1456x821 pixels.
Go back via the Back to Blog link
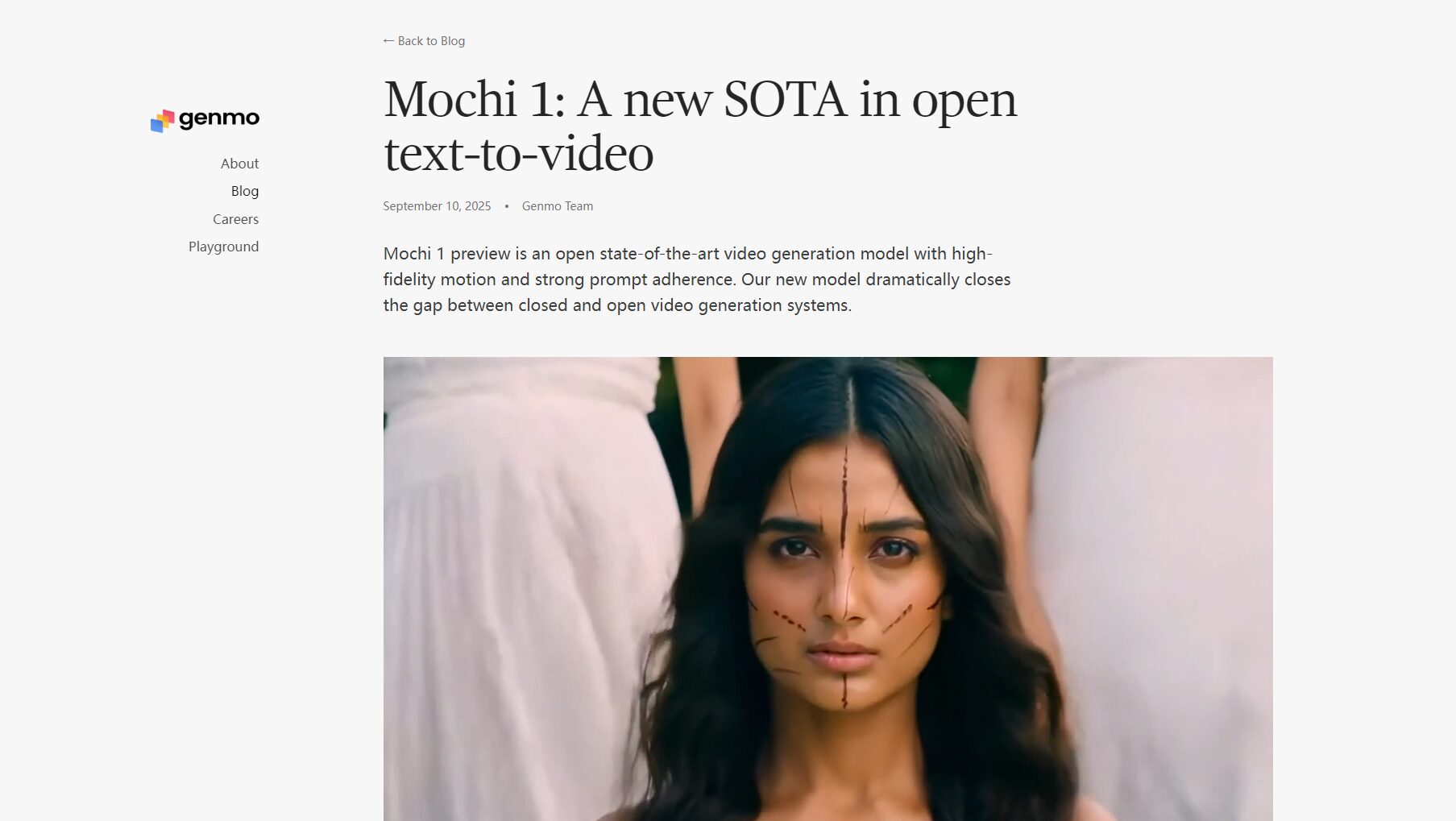point(424,40)
